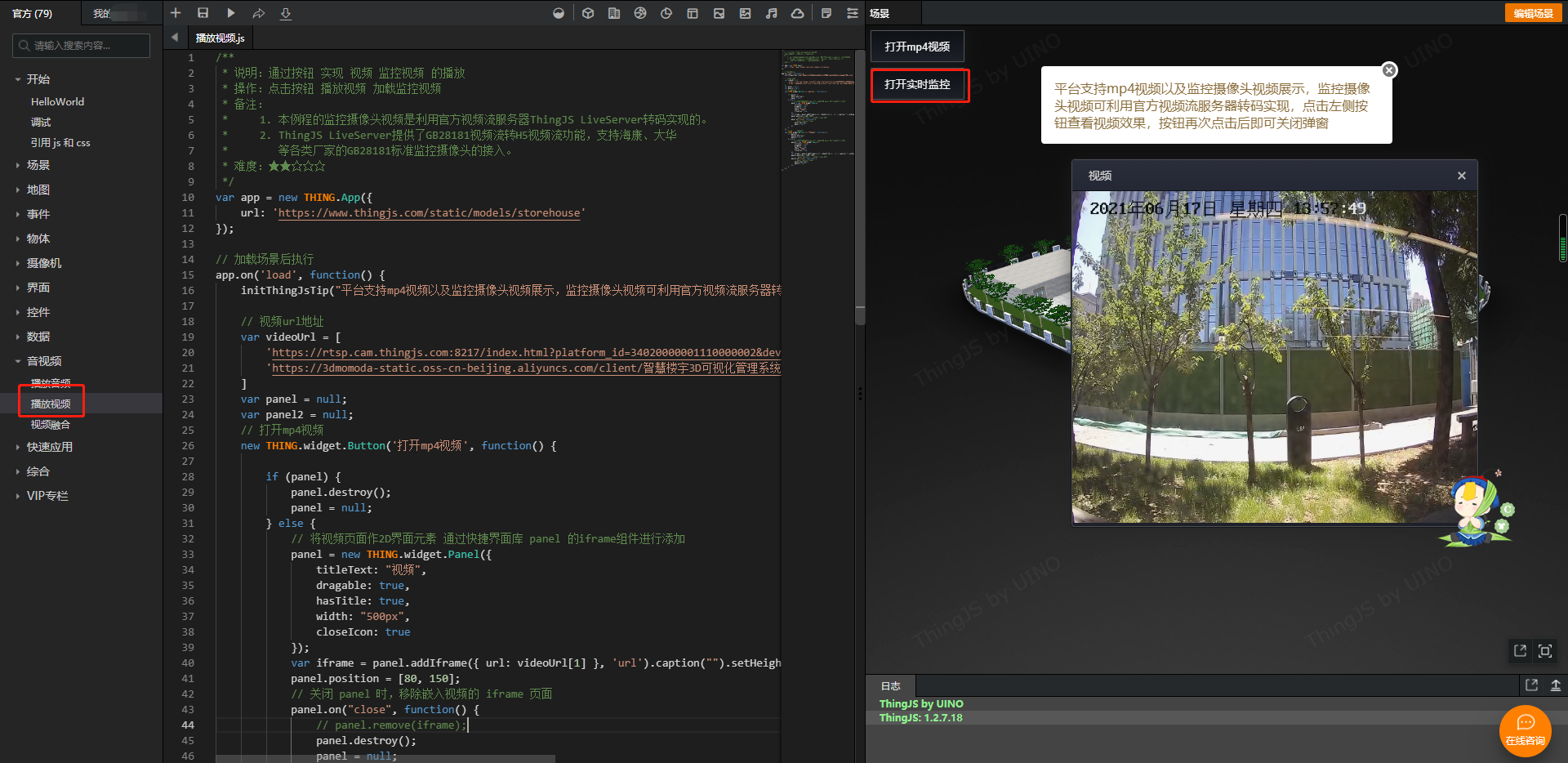Viewport: 1568px width, 763px height.
Task: Switch to the 官方 (79) tab
Action: 33,13
